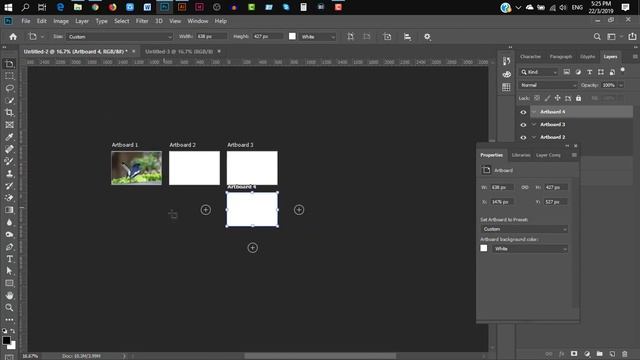Select the Dodge tool
Screen dimensions: 640x360
[9, 235]
